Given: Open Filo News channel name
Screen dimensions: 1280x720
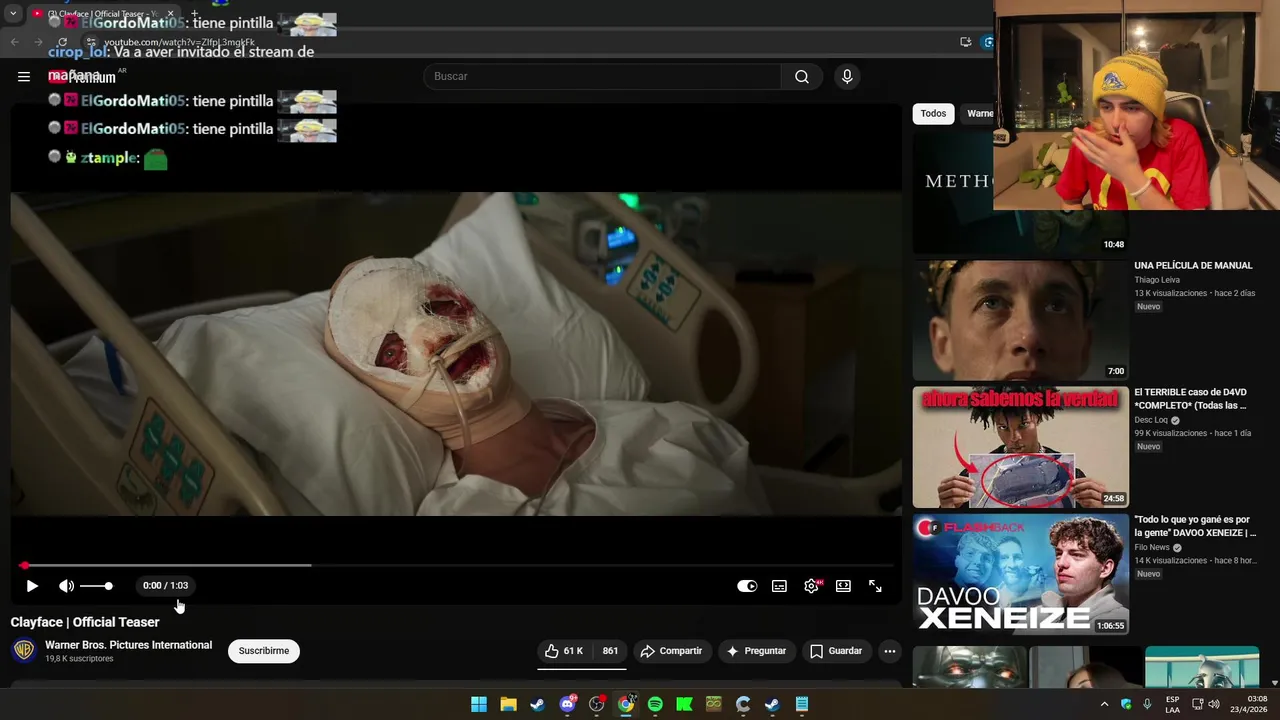Looking at the screenshot, I should pyautogui.click(x=1152, y=547).
